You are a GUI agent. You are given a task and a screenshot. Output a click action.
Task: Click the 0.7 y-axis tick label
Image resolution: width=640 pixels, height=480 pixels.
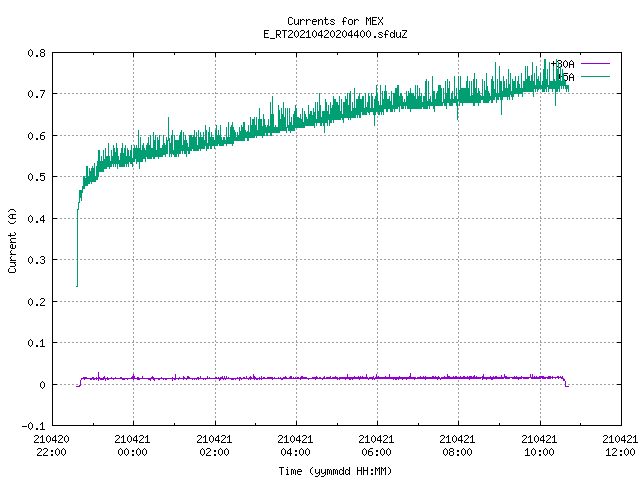[36, 94]
